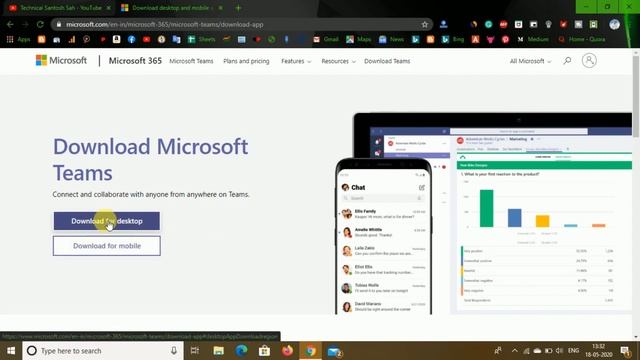
Task: Click the address bar URL
Action: tap(164, 24)
